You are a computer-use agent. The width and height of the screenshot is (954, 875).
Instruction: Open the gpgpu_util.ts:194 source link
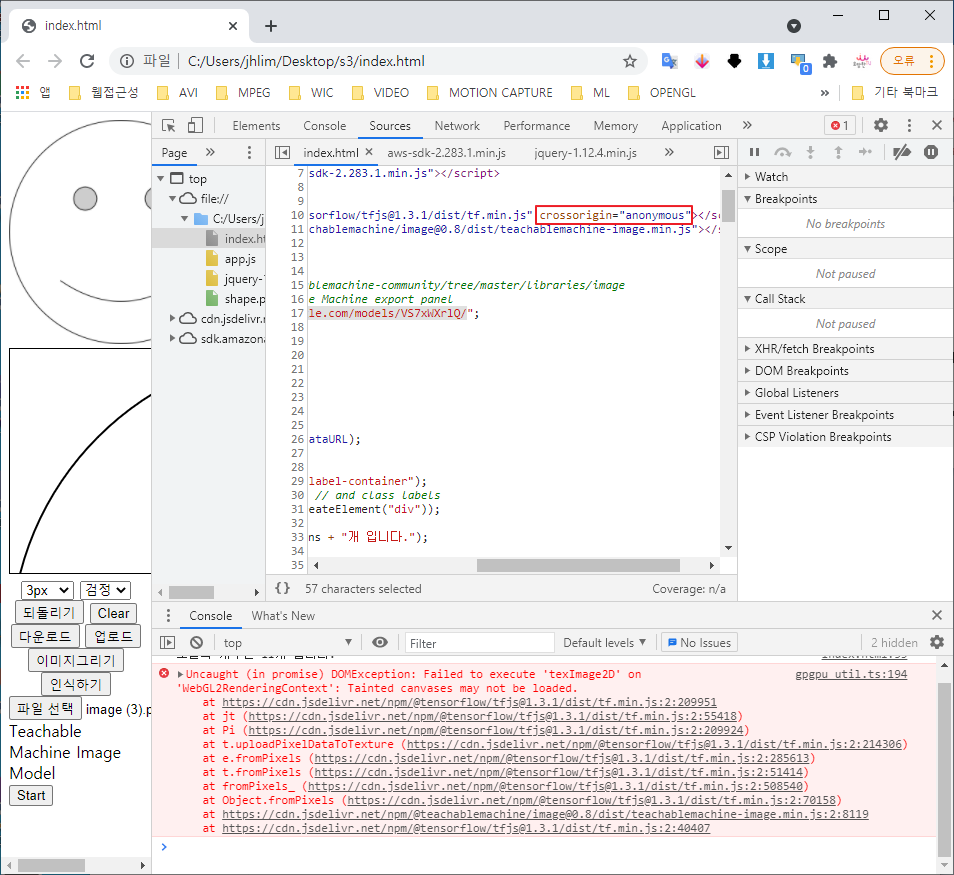coord(851,674)
